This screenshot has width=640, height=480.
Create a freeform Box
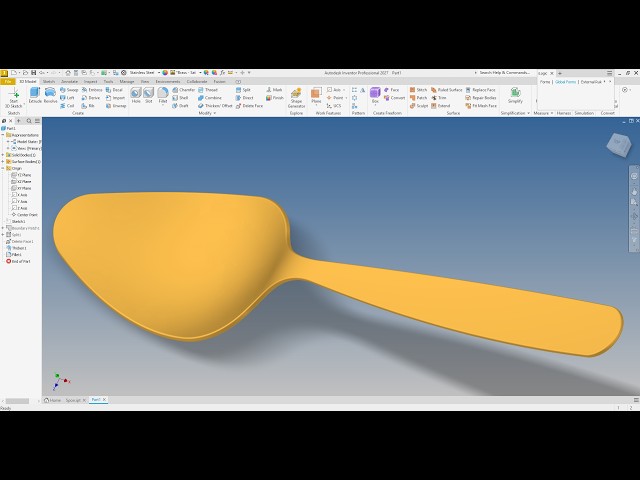pyautogui.click(x=375, y=96)
